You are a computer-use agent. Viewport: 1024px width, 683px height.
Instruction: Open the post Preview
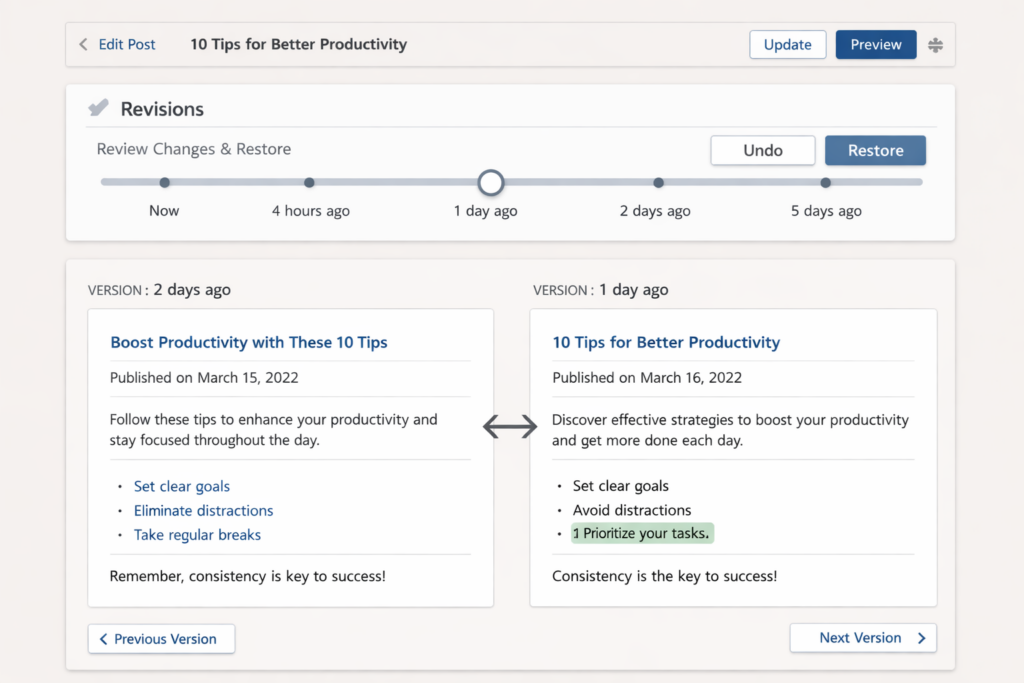(875, 44)
